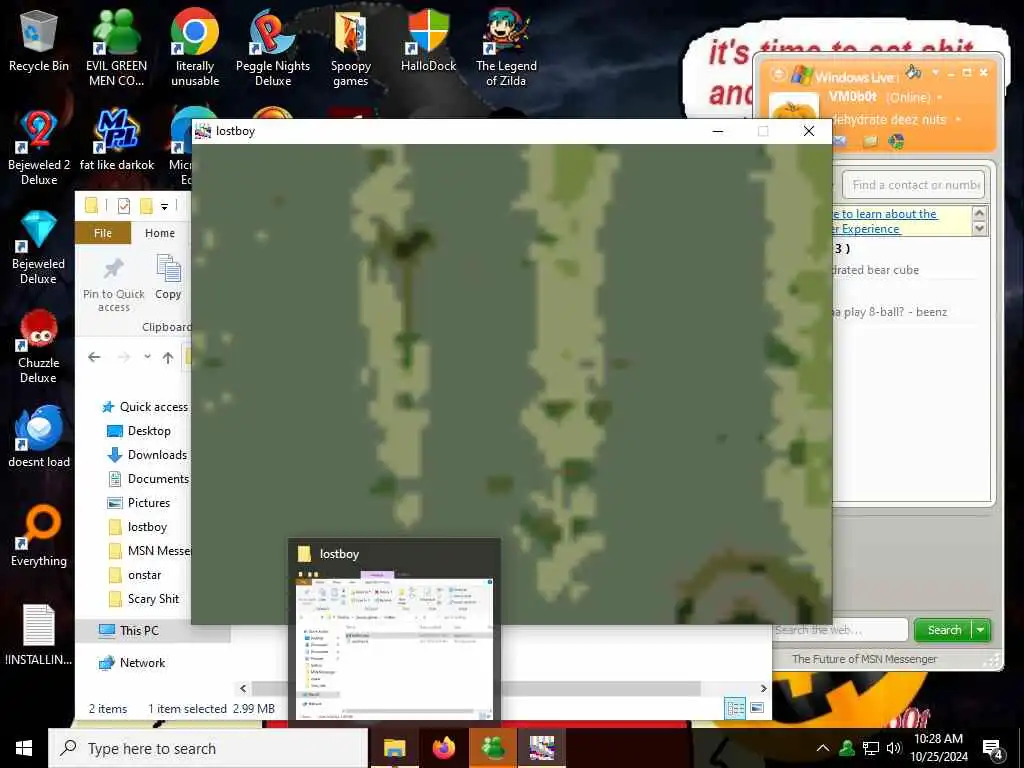Show hidden system tray icons chevron
The height and width of the screenshot is (768, 1024).
(x=823, y=748)
